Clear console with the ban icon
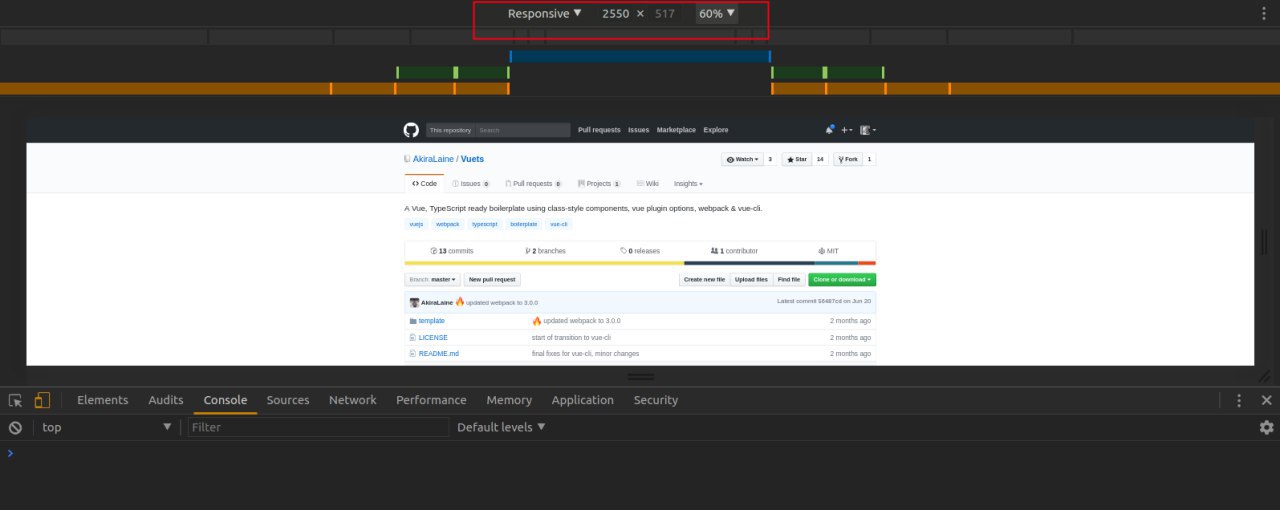 click(15, 427)
